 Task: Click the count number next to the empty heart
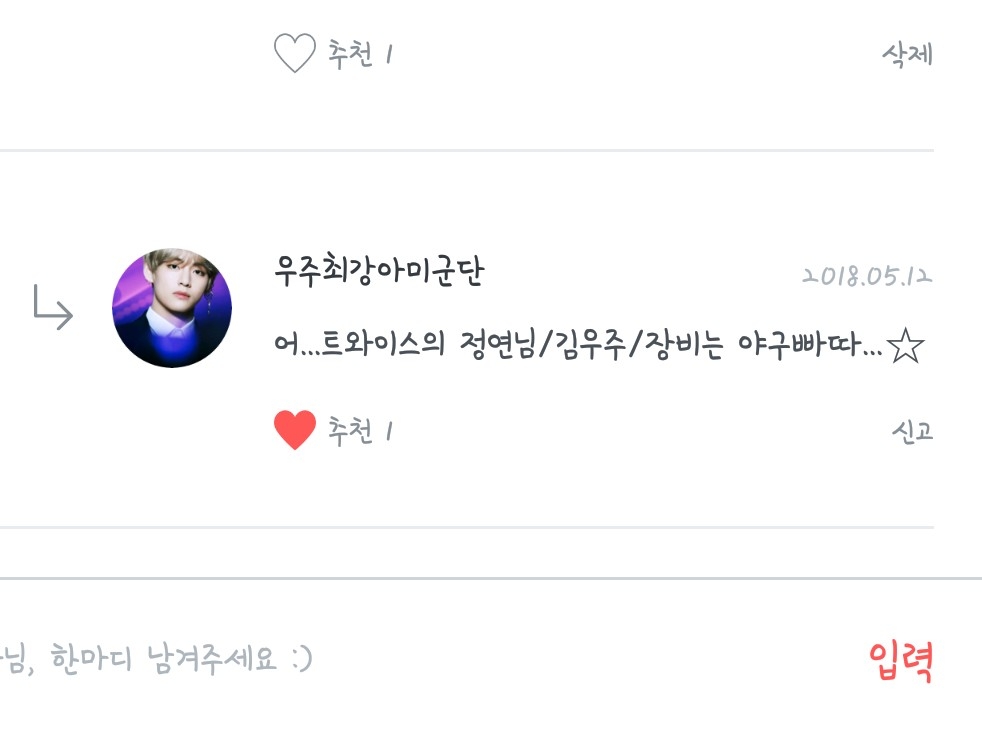point(389,54)
